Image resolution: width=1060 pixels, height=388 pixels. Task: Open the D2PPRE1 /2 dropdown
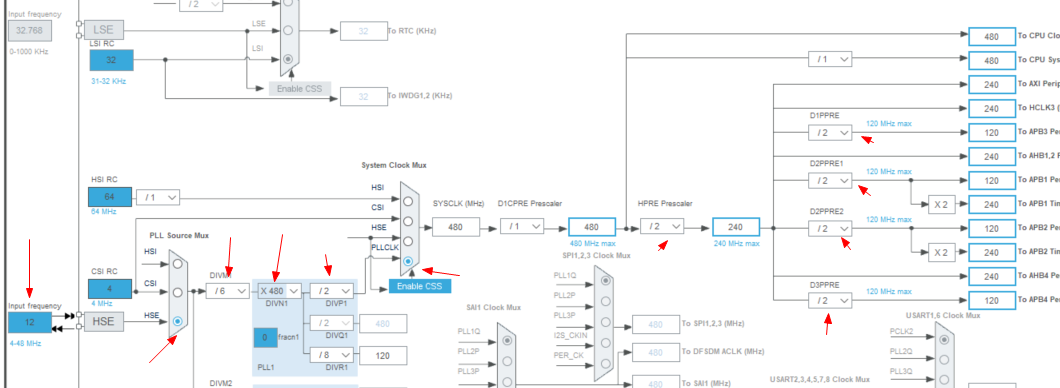[x=830, y=180]
